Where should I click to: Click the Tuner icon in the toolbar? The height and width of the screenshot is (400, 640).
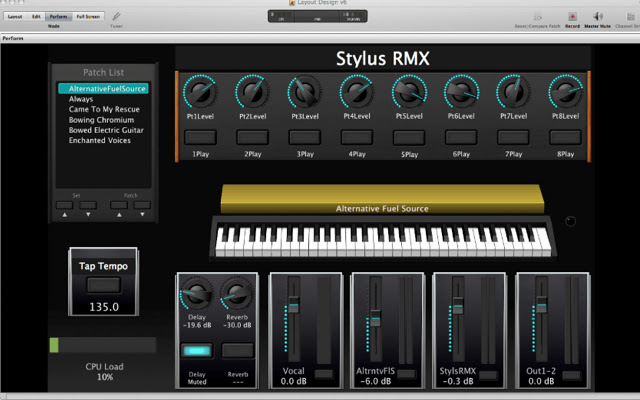[116, 16]
